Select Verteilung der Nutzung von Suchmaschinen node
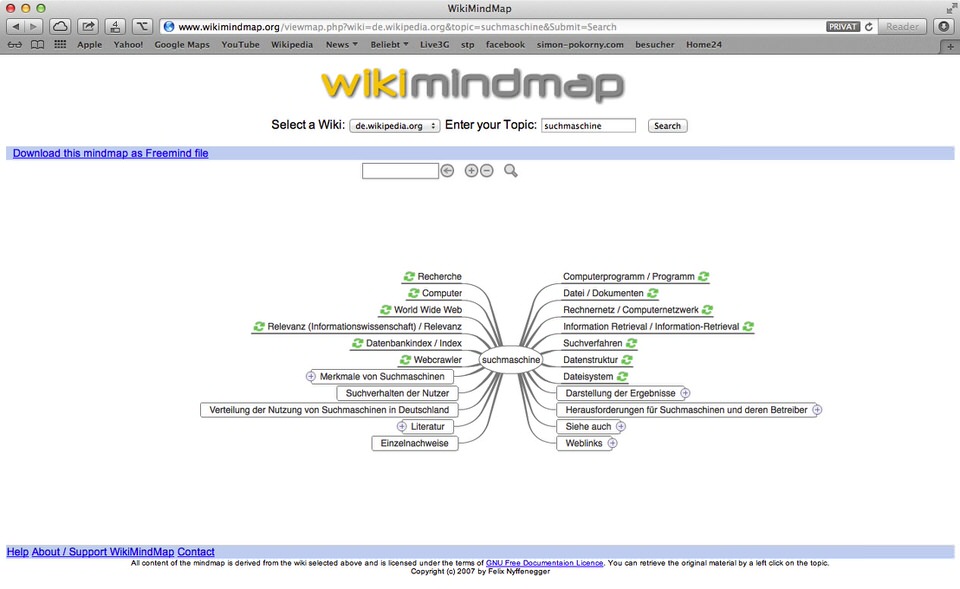960x589 pixels. 329,410
